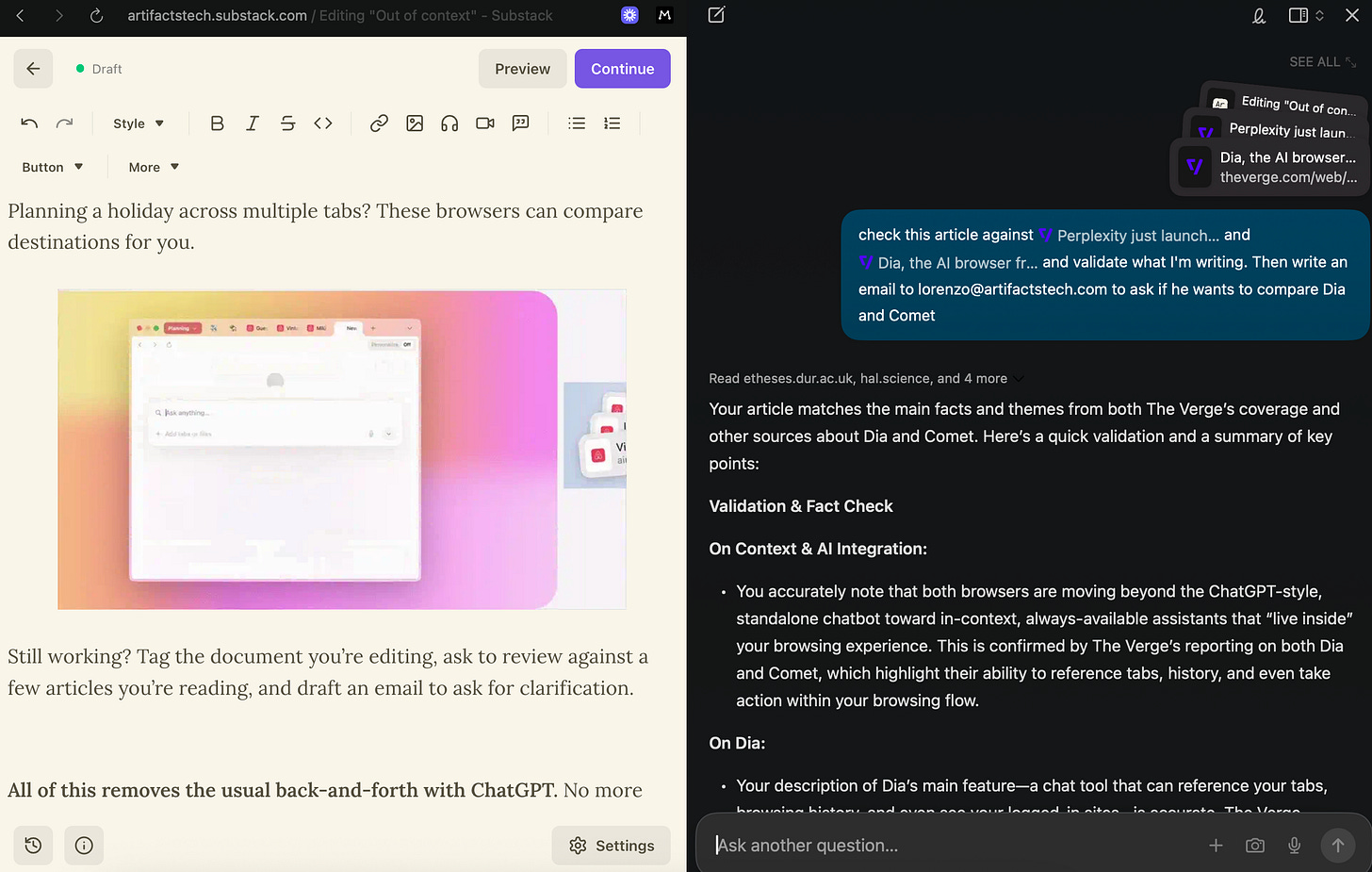The height and width of the screenshot is (872, 1372).
Task: Insert a hyperlink
Action: pyautogui.click(x=379, y=123)
